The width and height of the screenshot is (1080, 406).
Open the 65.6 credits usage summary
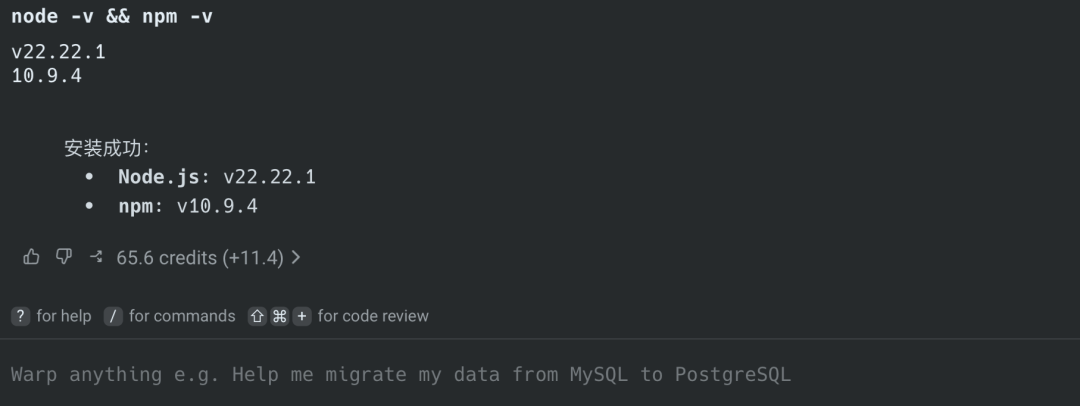point(199,257)
